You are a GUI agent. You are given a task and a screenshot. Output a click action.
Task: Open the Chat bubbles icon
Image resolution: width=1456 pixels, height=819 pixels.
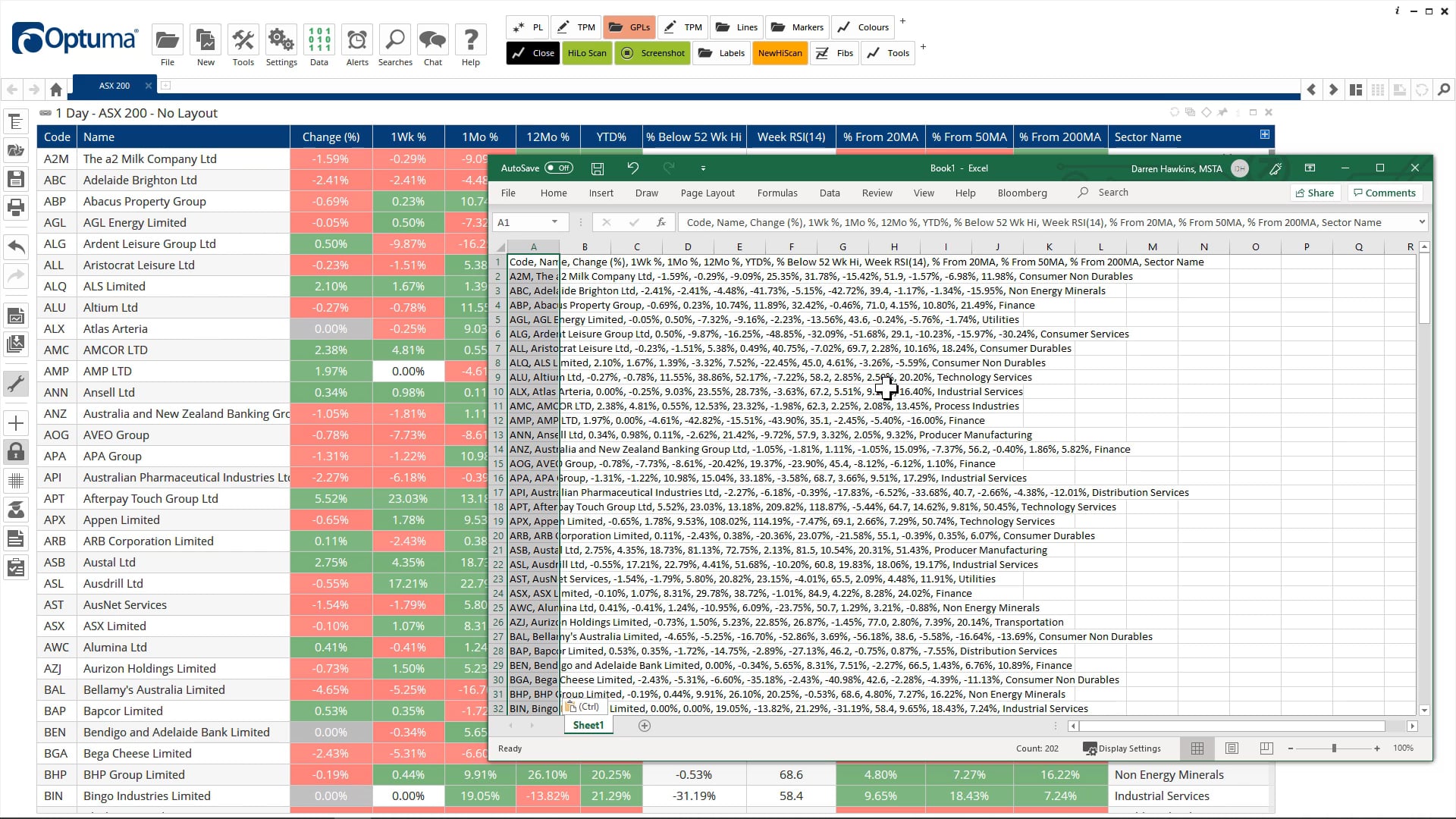pyautogui.click(x=433, y=39)
